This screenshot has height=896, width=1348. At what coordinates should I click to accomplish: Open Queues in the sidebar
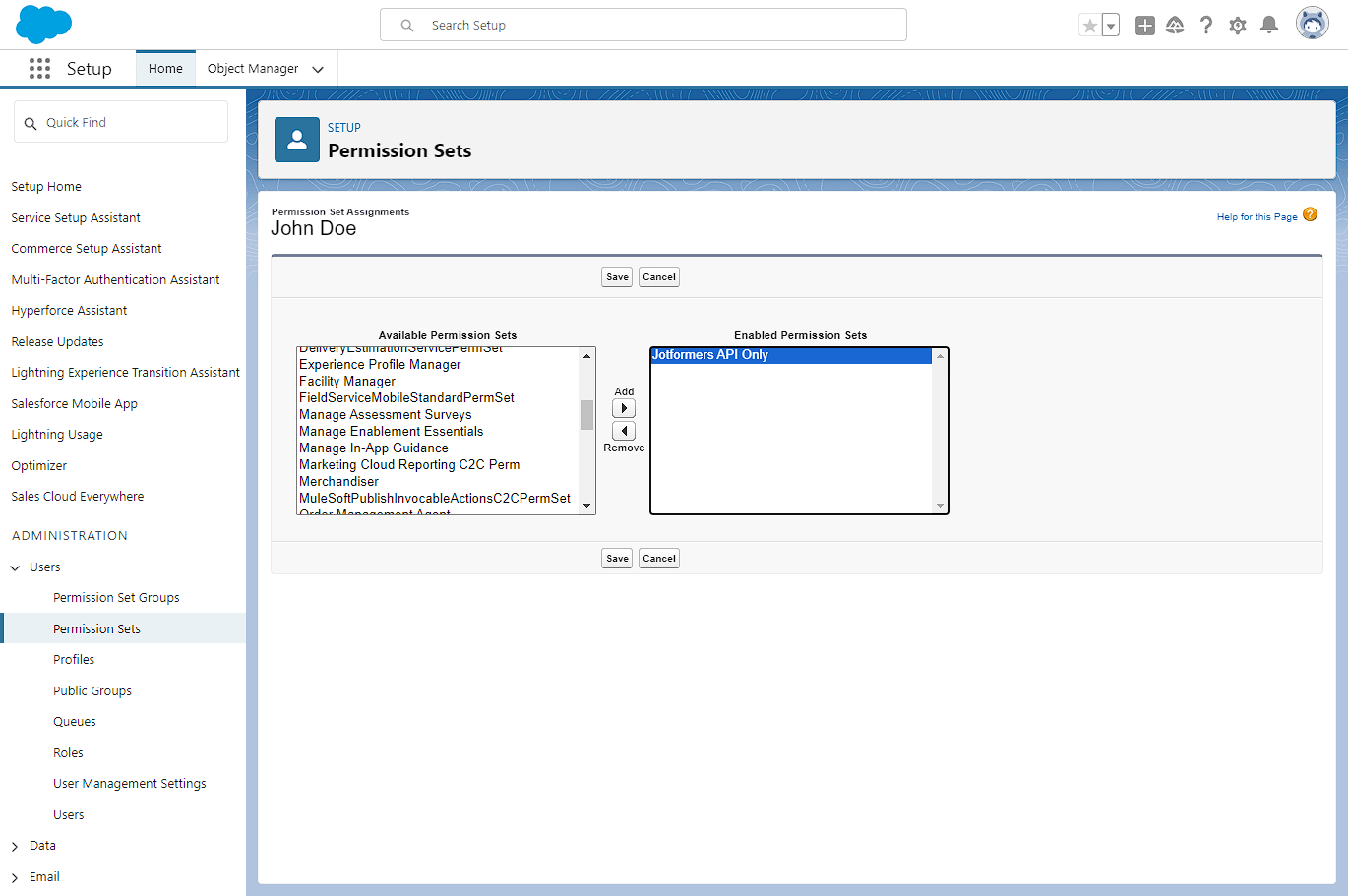pos(75,722)
